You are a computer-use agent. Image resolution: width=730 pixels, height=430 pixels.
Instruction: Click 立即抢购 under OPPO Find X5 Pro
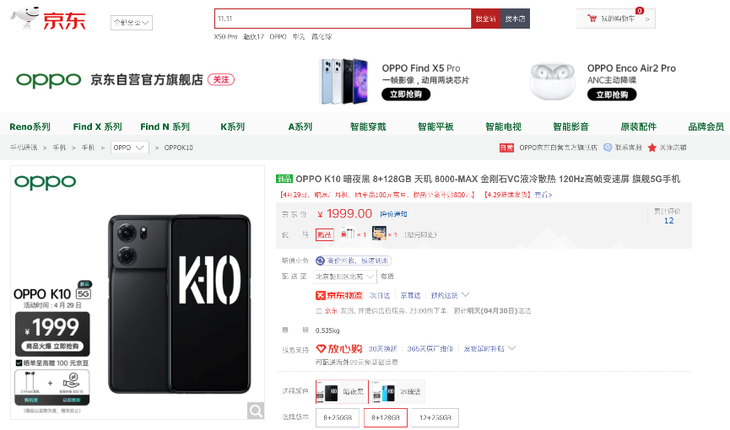(406, 94)
